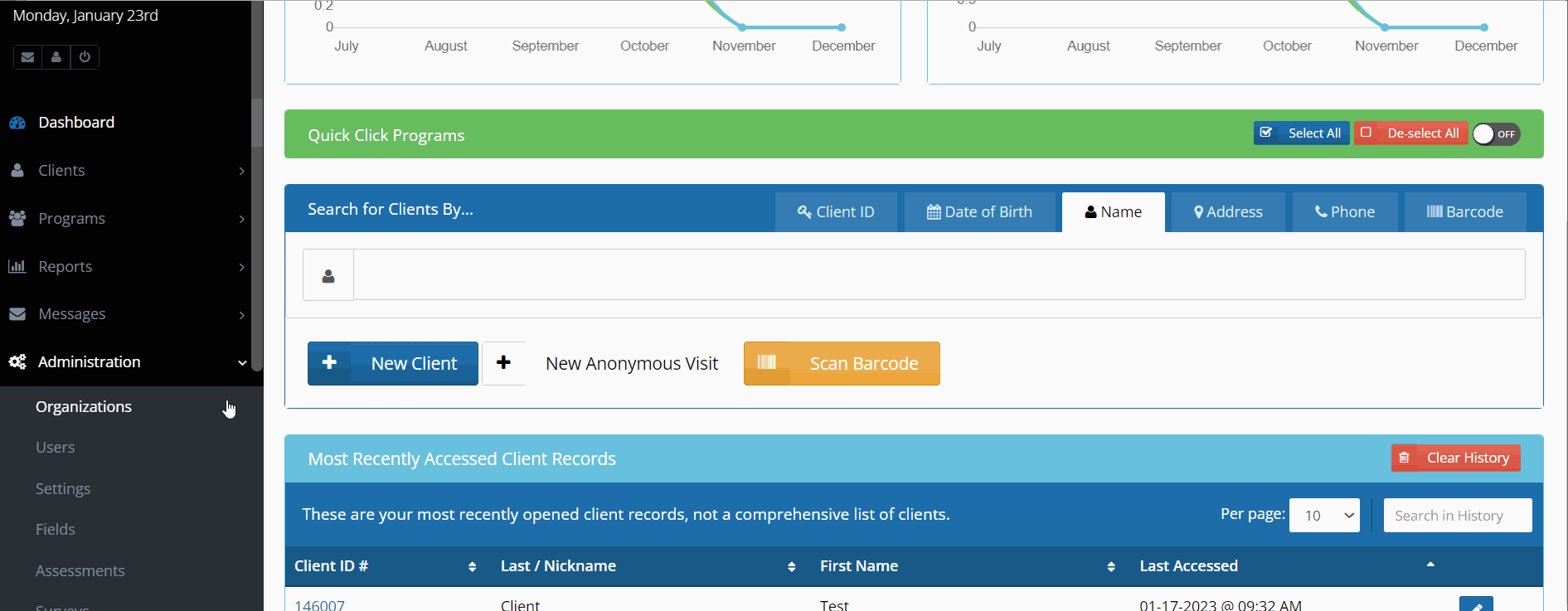The image size is (1568, 611).
Task: Toggle the Quick Click Programs OFF switch
Action: click(1496, 133)
